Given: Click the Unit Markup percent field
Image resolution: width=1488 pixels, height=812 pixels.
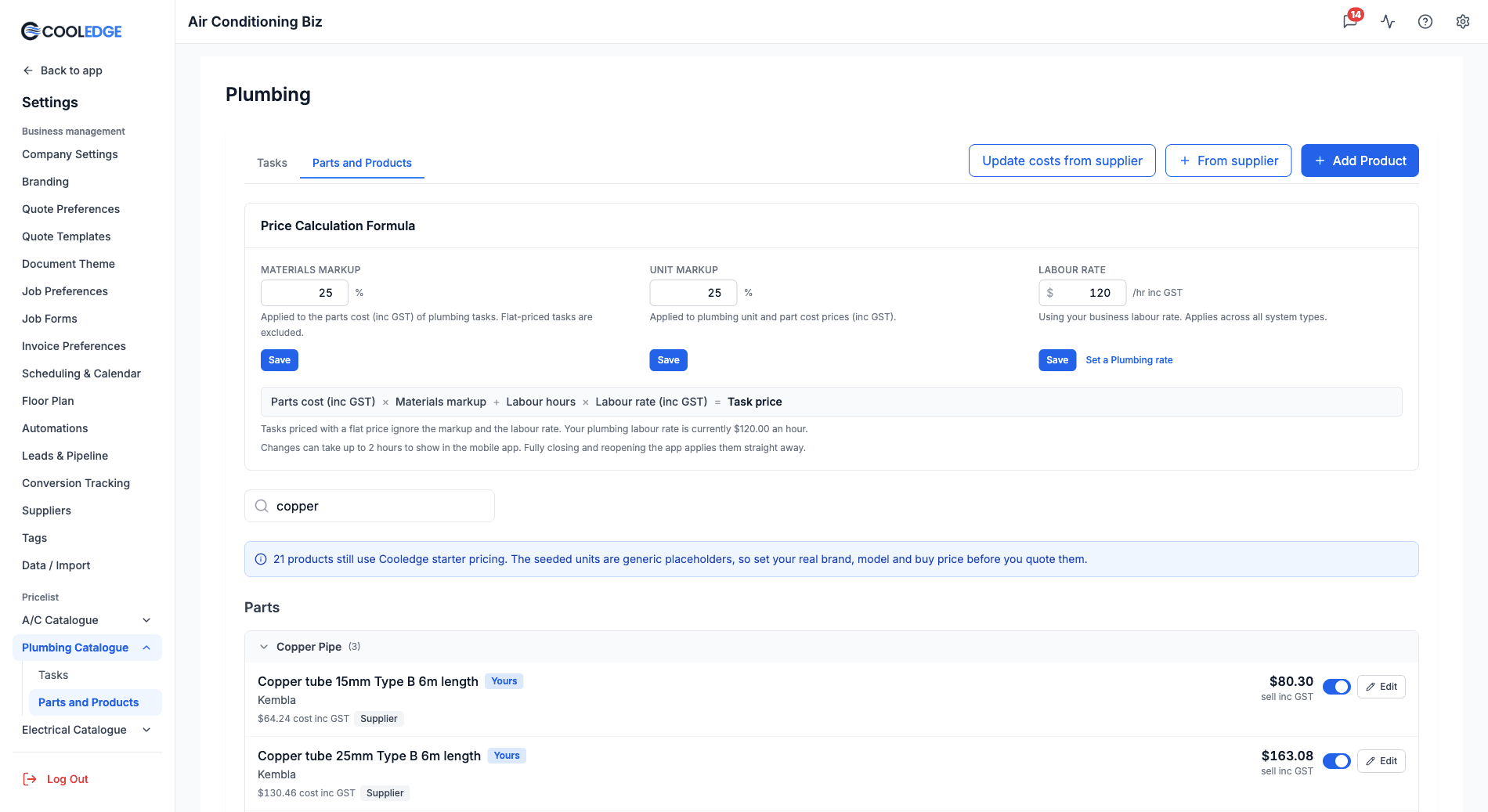Looking at the screenshot, I should click(x=693, y=293).
